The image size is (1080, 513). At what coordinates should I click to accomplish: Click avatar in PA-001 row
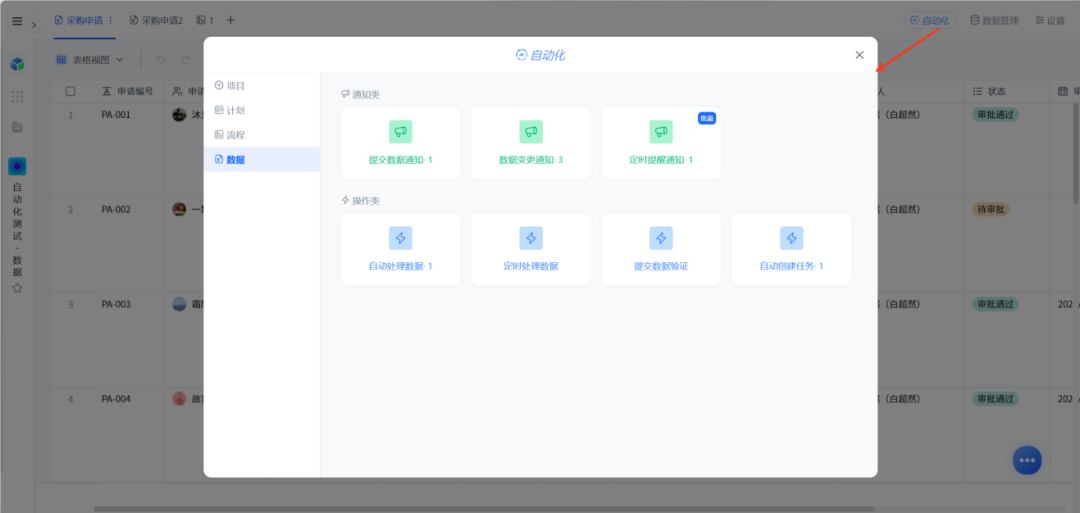click(179, 114)
